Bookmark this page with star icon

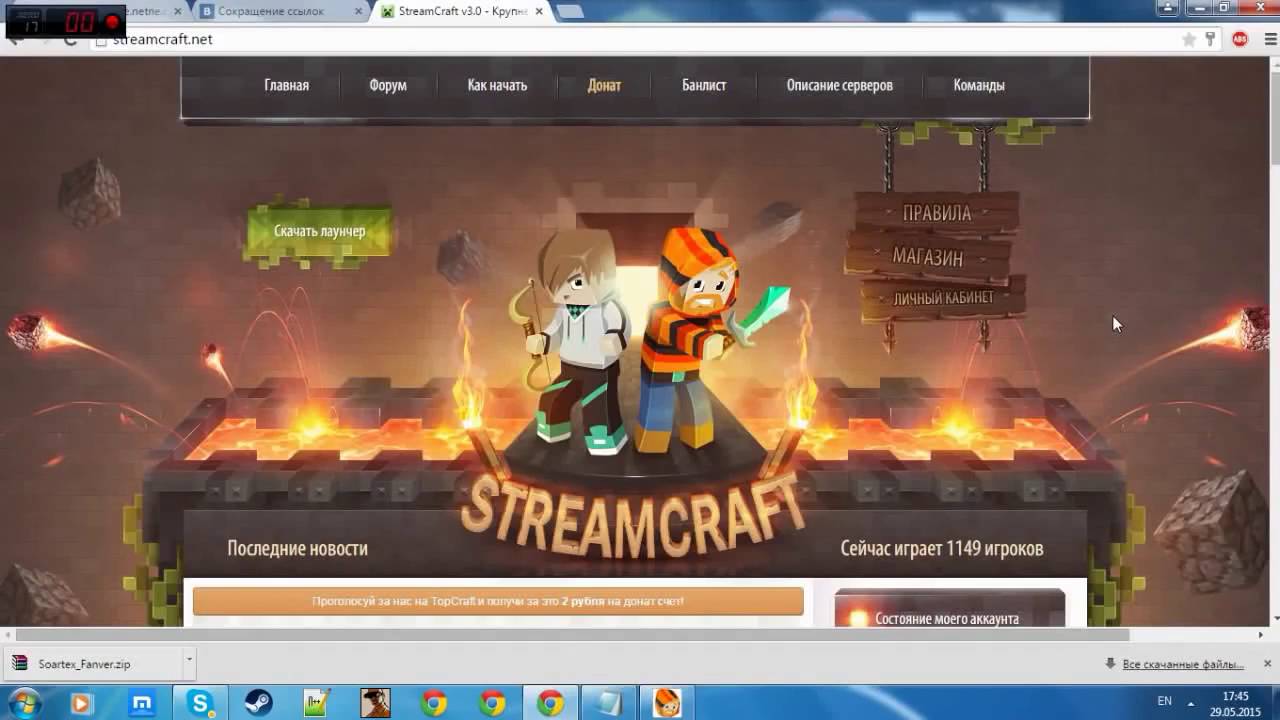click(1189, 39)
